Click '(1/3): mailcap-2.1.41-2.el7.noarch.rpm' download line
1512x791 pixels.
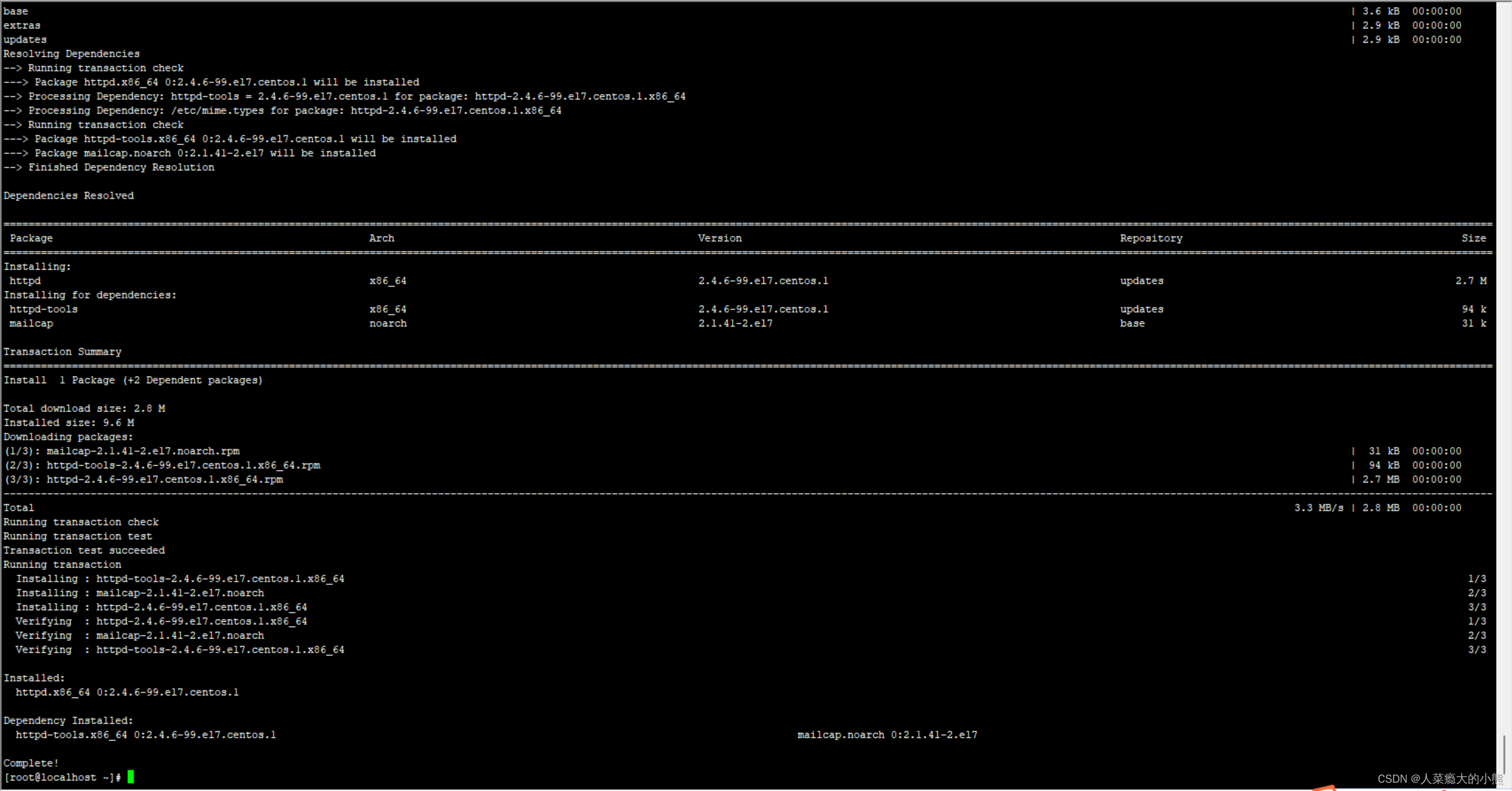122,451
